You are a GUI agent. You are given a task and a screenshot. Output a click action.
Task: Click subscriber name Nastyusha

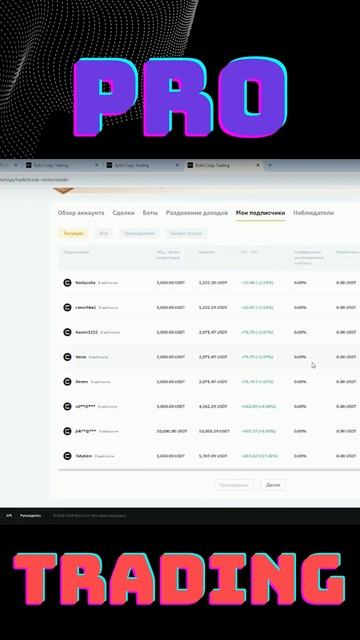click(x=85, y=282)
